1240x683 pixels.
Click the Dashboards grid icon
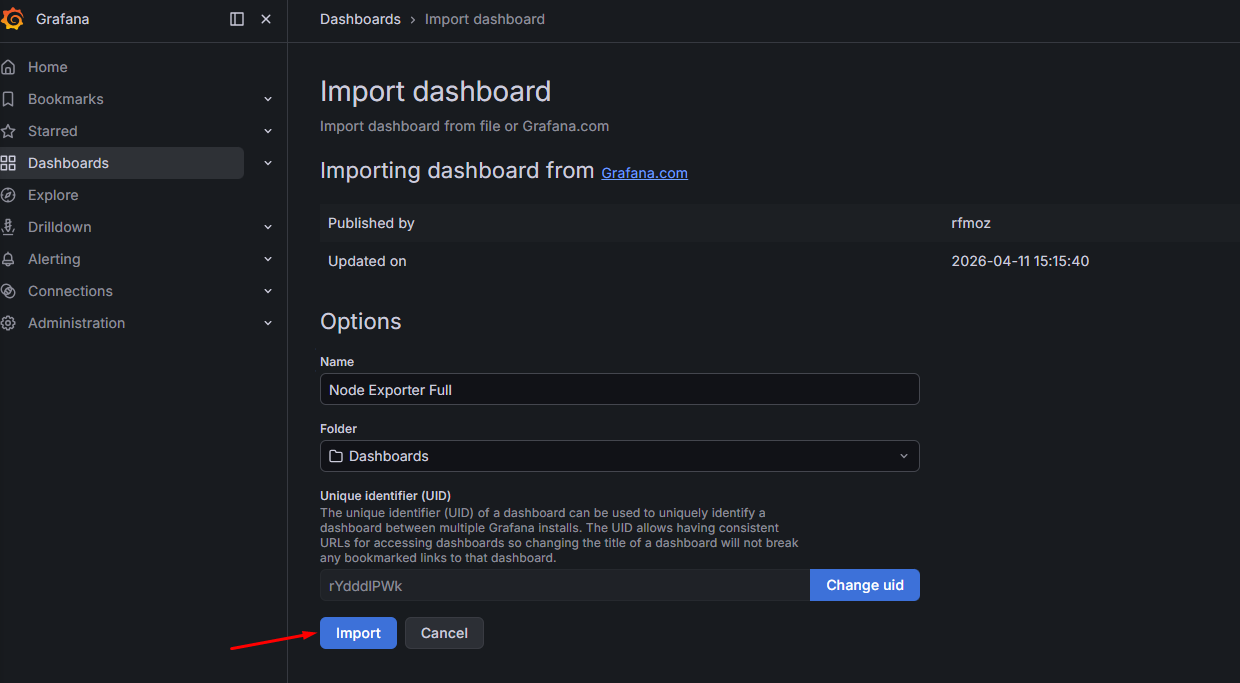(x=8, y=163)
